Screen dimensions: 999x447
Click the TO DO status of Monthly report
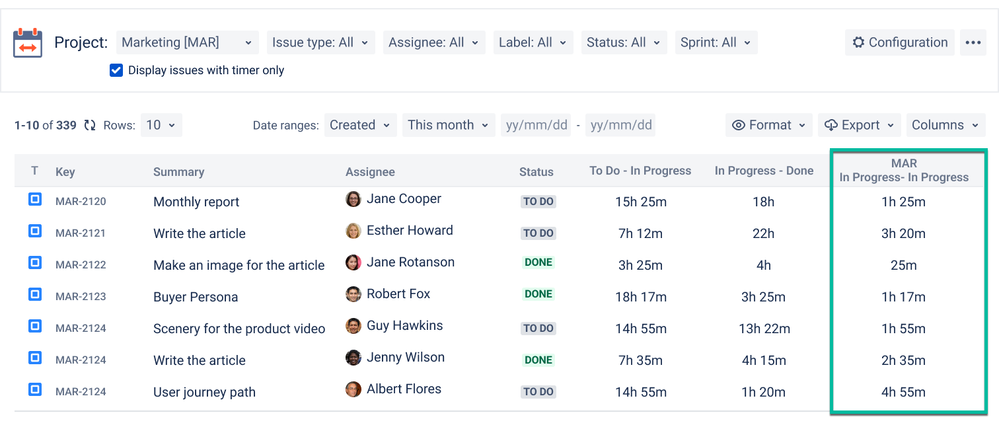pos(538,202)
